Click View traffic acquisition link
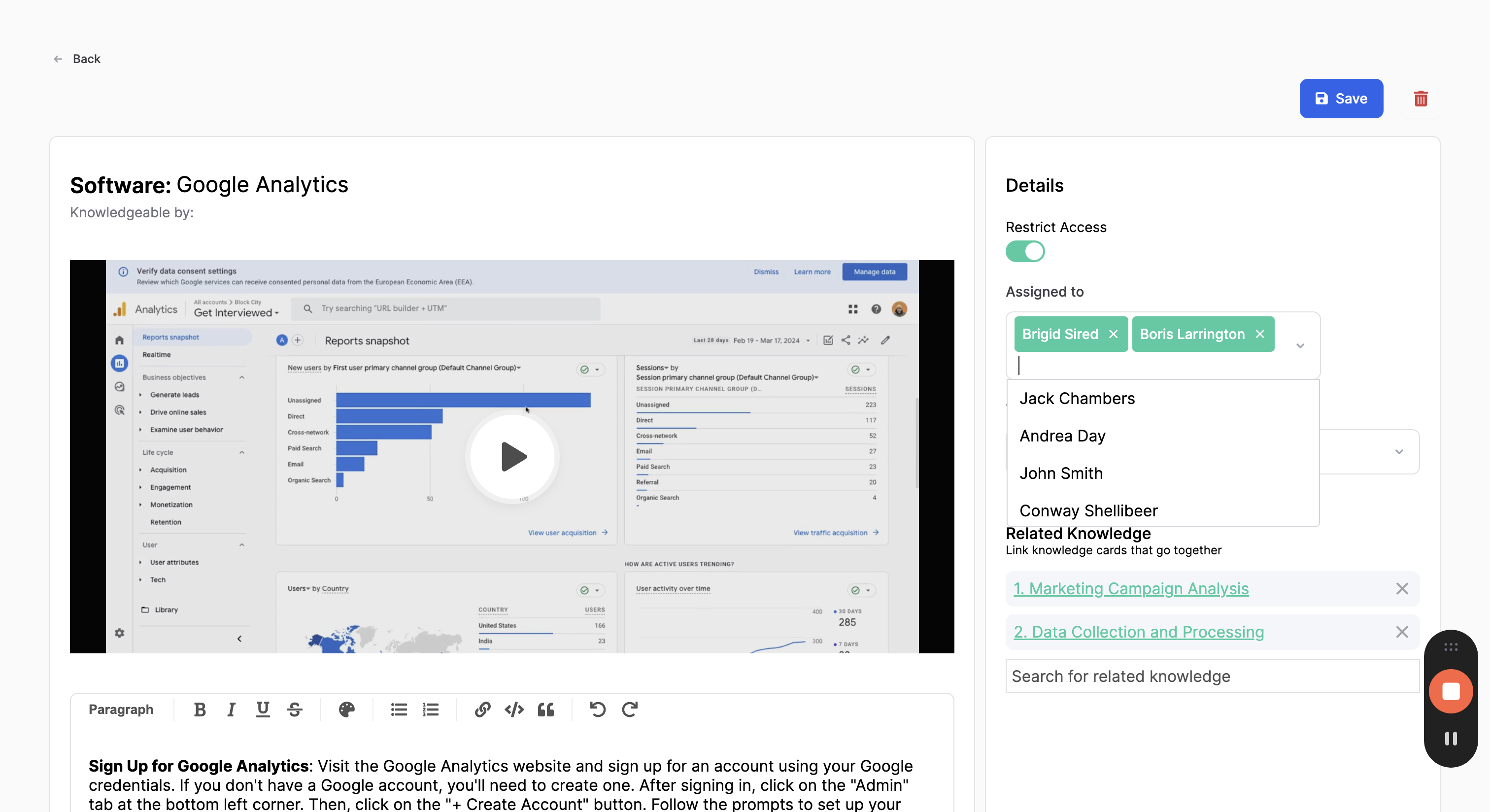The image size is (1490, 812). (835, 533)
